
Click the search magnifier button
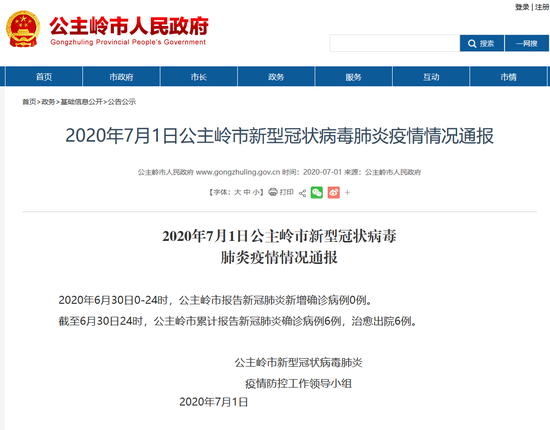(482, 43)
